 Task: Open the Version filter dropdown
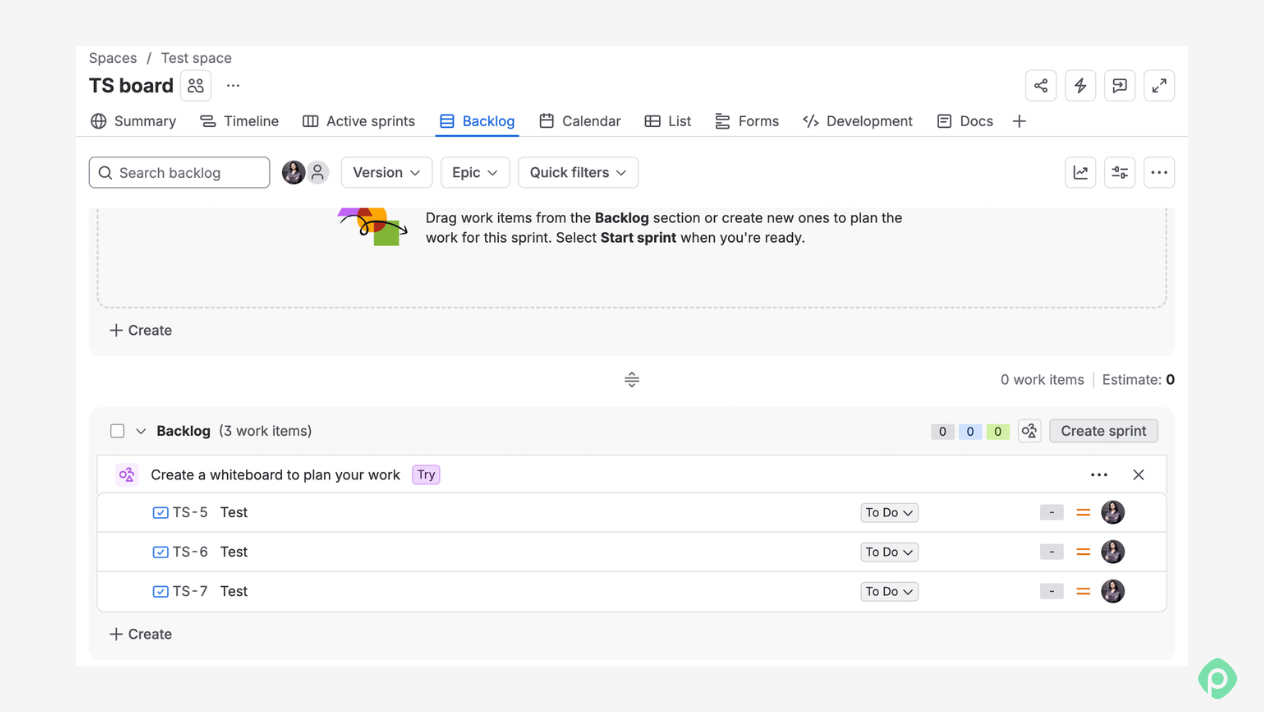pos(386,173)
